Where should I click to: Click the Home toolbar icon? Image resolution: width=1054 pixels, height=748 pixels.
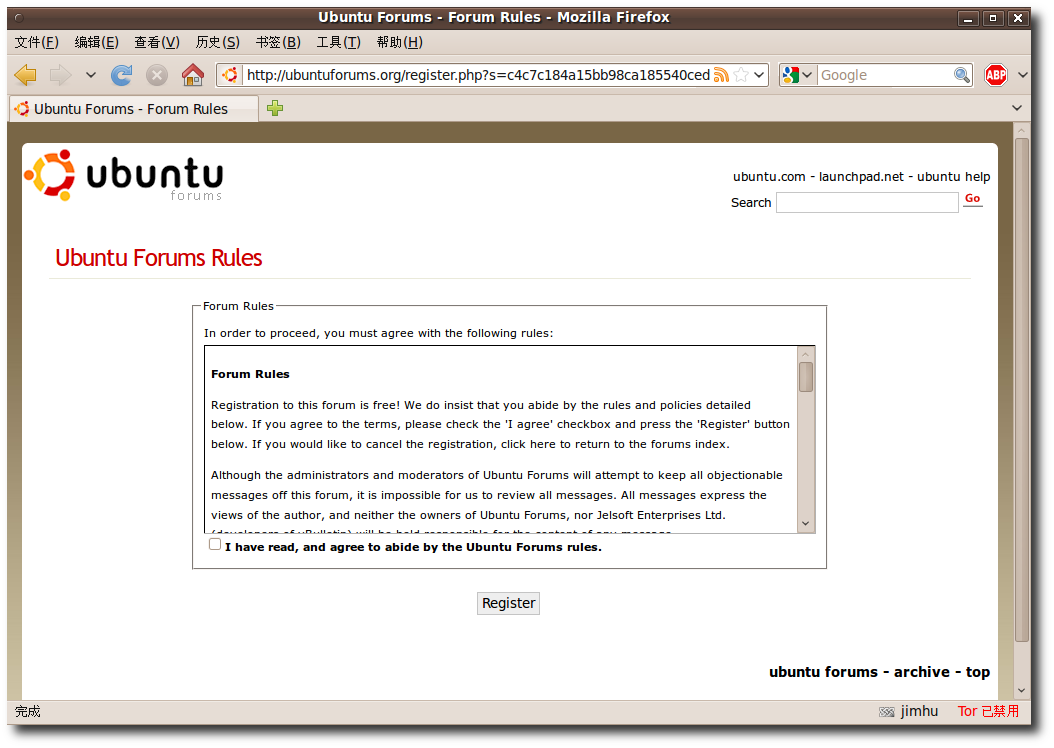click(193, 75)
